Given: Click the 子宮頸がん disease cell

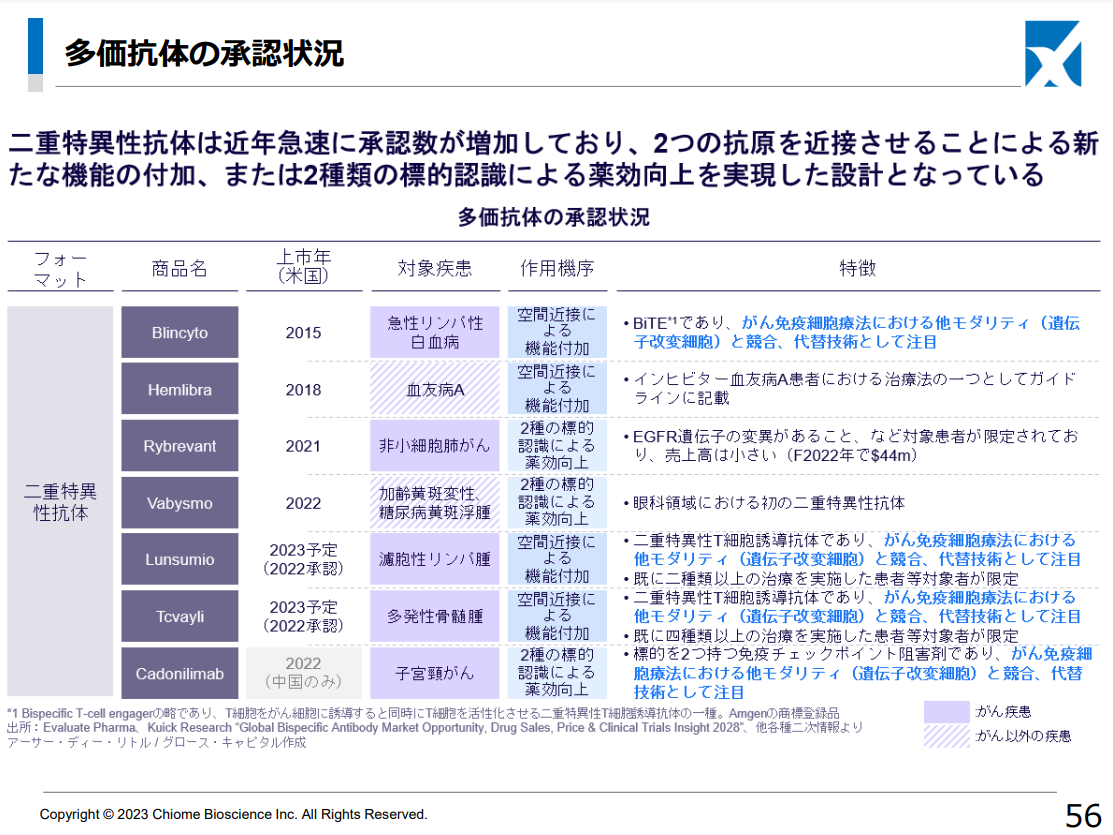Looking at the screenshot, I should coord(434,674).
